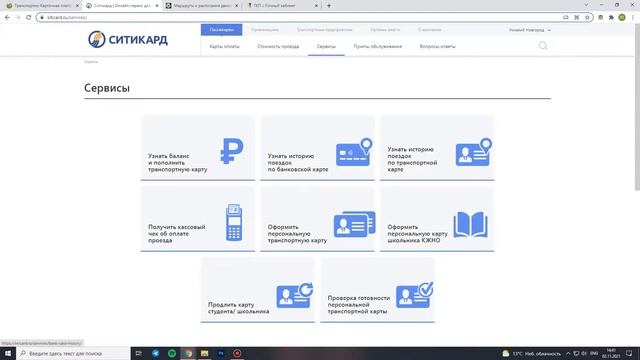
Task: Click the open book schoolchild card icon
Action: pyautogui.click(x=470, y=224)
